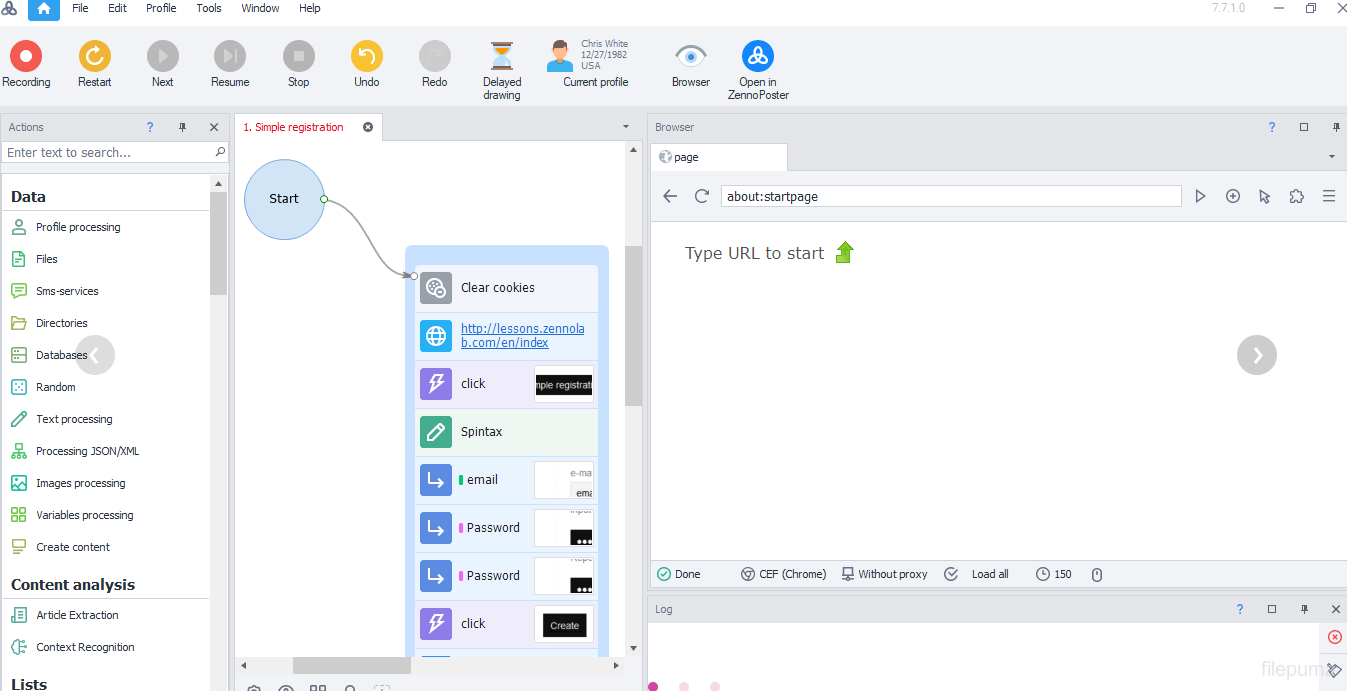1347x691 pixels.
Task: Click the Delayed drawing hourglass icon
Action: click(501, 57)
